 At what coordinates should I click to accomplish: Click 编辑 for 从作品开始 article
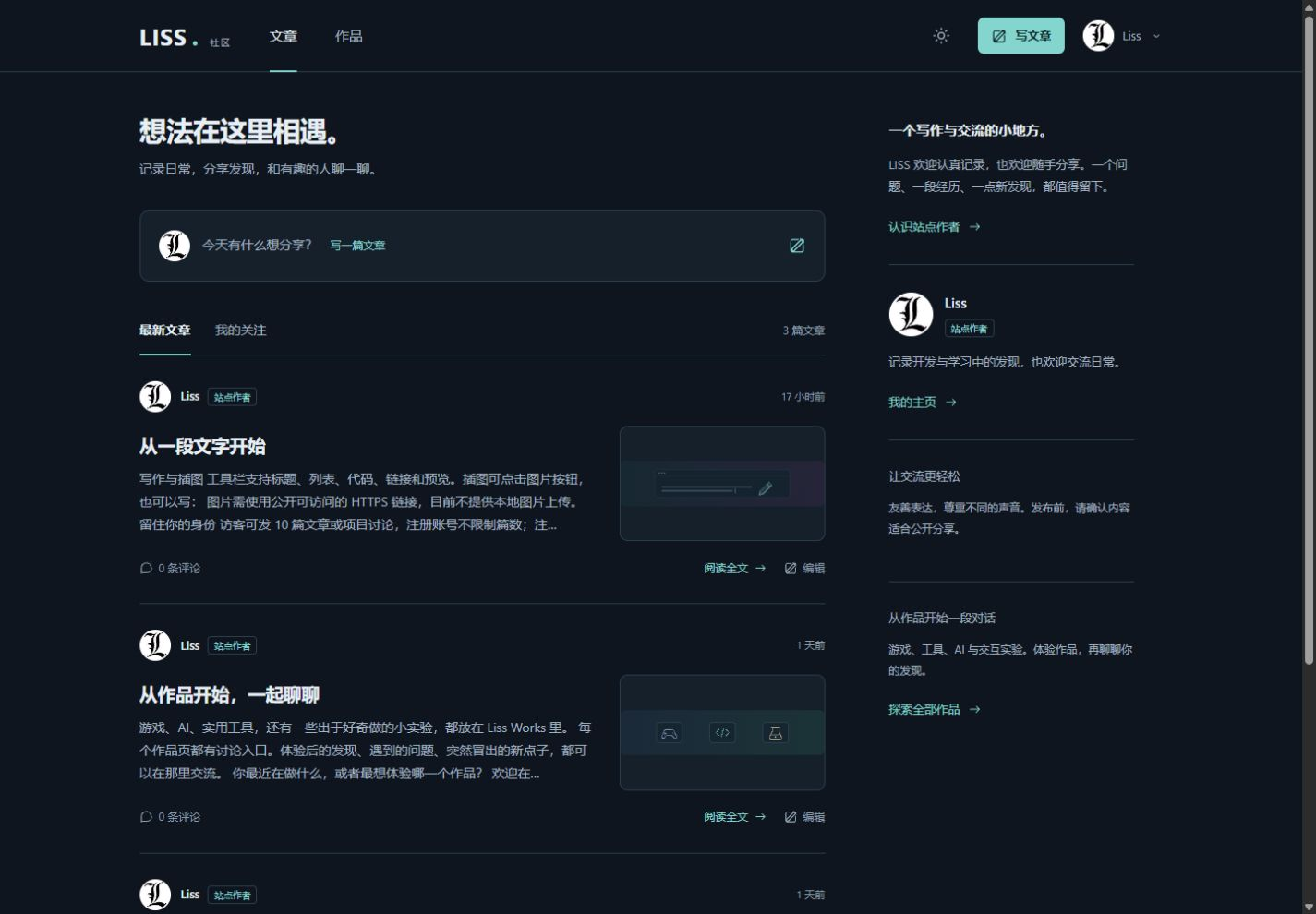point(804,817)
